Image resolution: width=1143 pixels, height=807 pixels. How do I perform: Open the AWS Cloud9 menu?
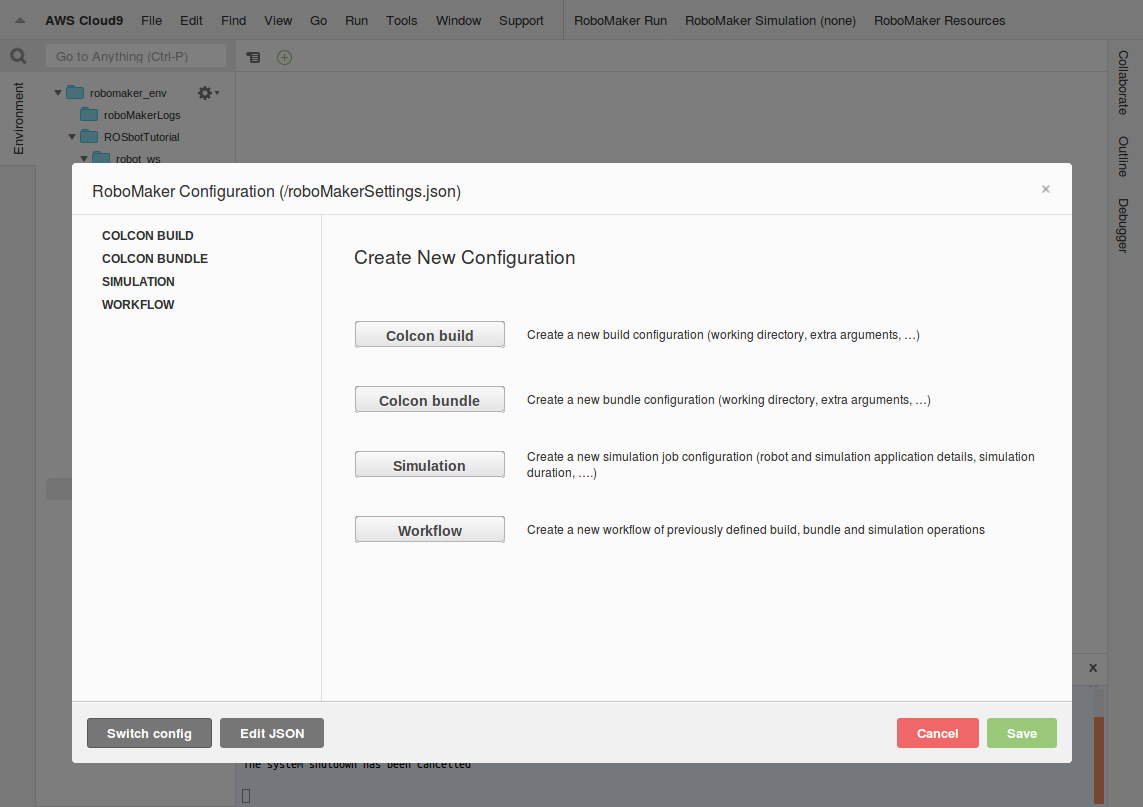click(84, 20)
